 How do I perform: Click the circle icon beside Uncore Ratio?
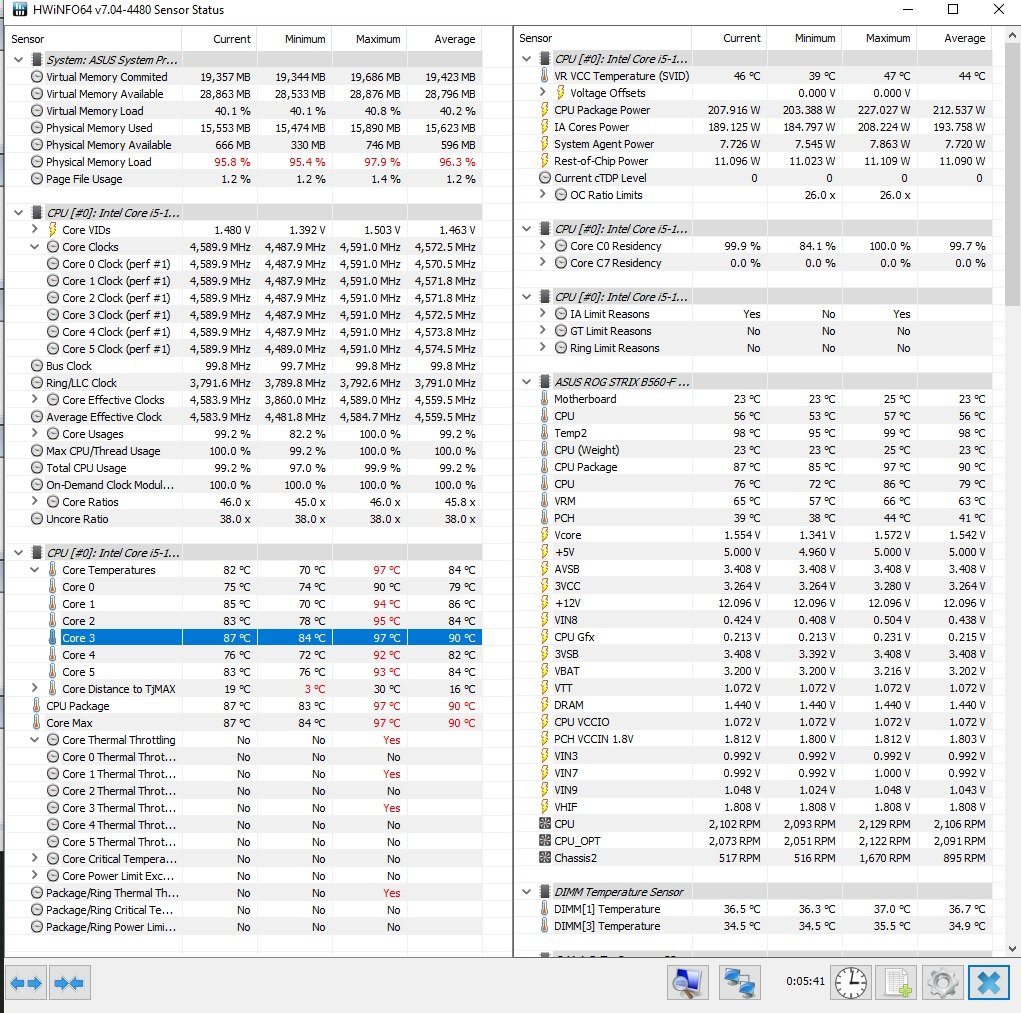(x=37, y=519)
